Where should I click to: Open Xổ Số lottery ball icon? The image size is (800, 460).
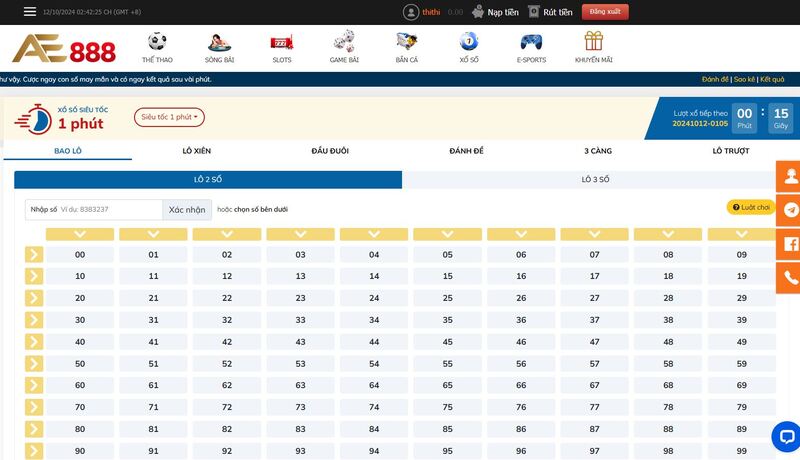pyautogui.click(x=469, y=41)
